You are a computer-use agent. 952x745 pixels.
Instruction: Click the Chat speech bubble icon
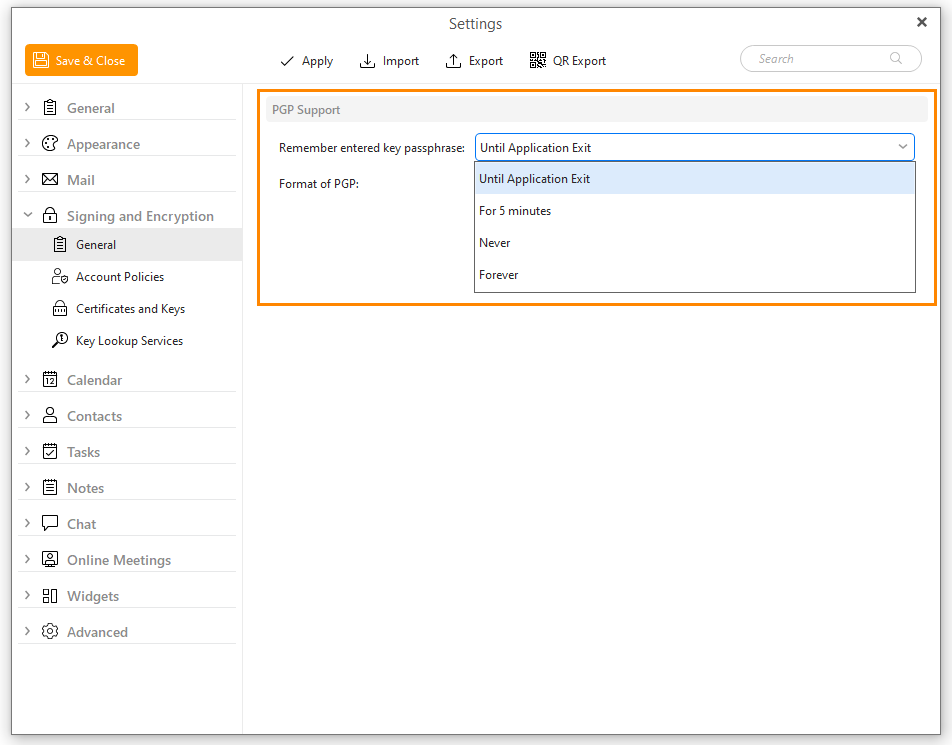tap(50, 523)
